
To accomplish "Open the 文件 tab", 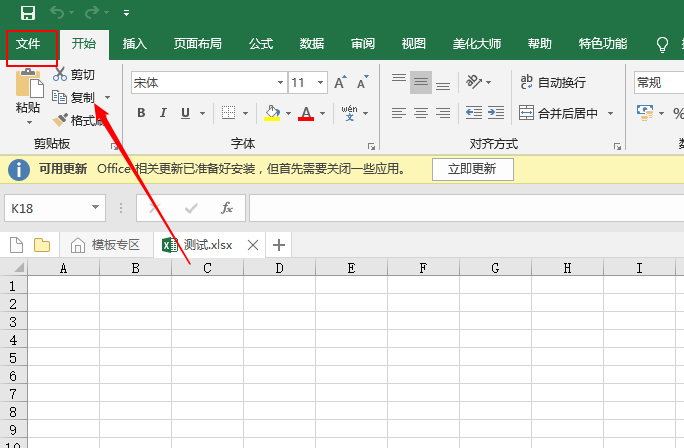I will (28, 44).
